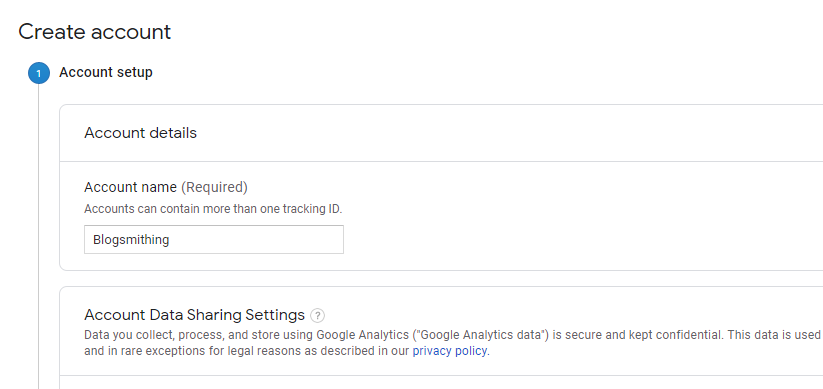Click the vertical stepper line below step 1
Viewport: 823px width, 389px height.
[38, 236]
